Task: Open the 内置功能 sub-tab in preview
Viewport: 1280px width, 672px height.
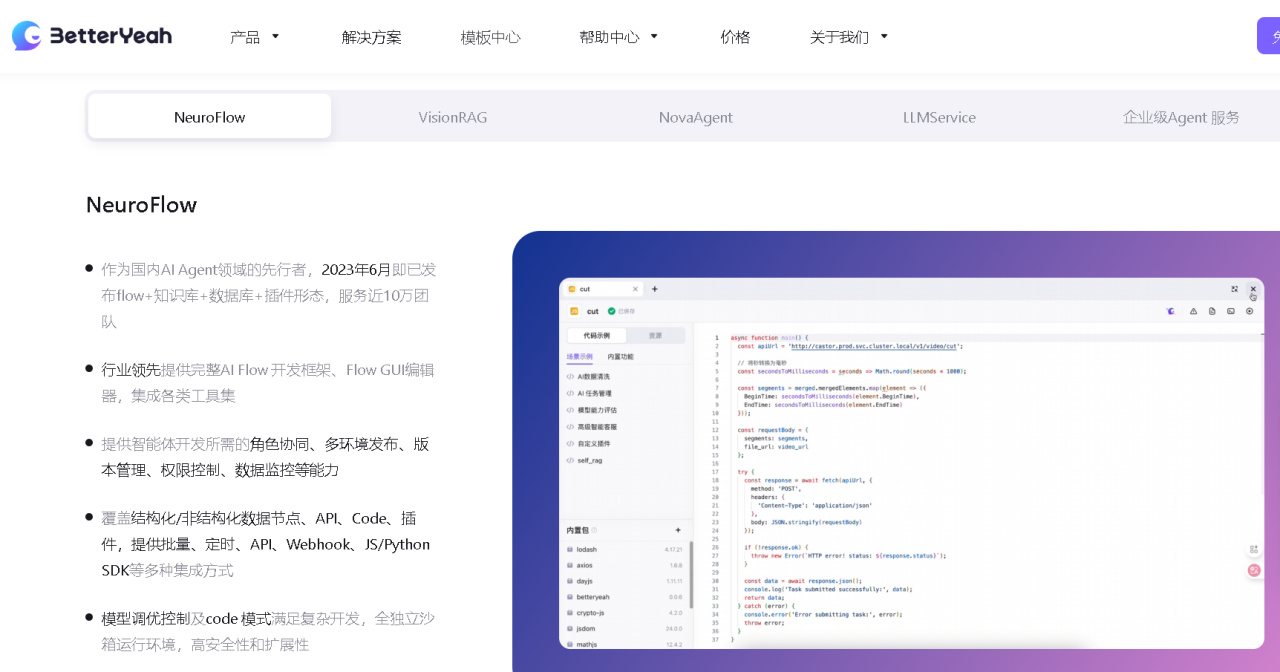Action: 620,356
